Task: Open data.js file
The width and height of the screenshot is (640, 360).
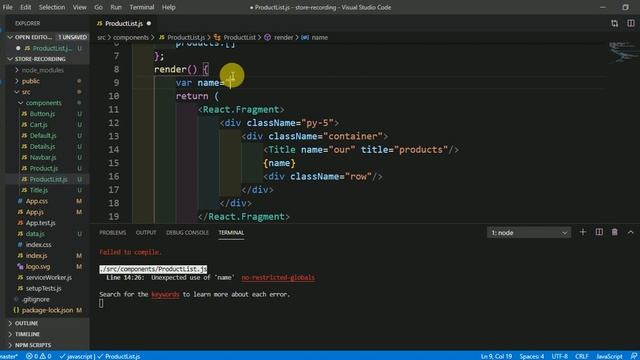Action: pos(35,234)
